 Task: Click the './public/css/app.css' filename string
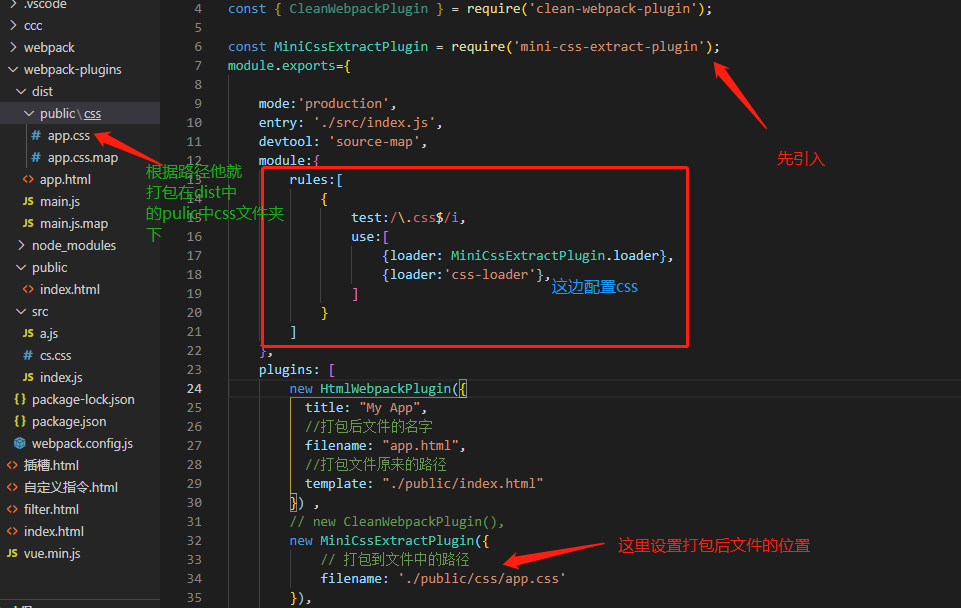point(482,579)
